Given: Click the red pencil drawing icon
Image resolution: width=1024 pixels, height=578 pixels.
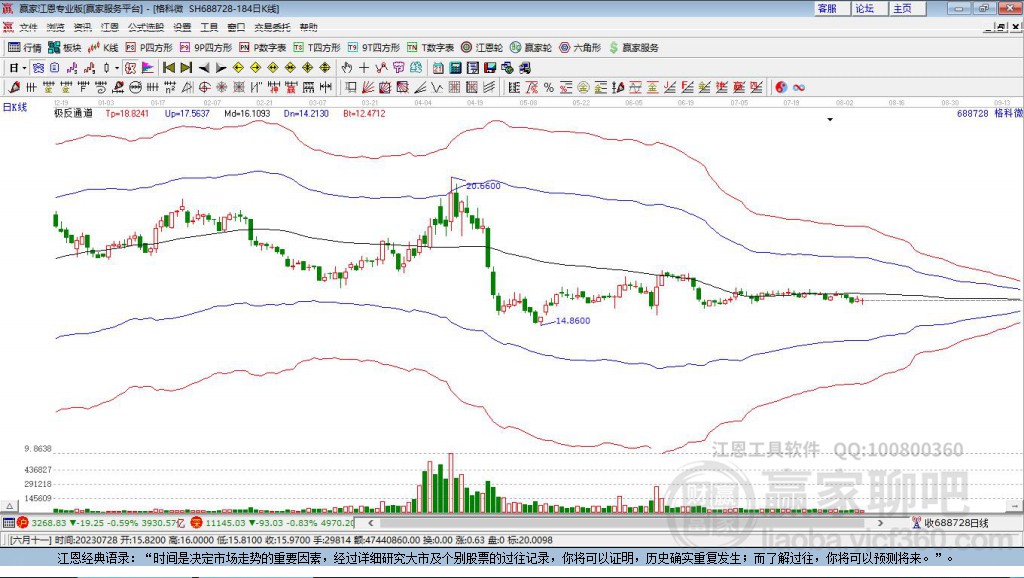Looking at the screenshot, I should tap(14, 87).
